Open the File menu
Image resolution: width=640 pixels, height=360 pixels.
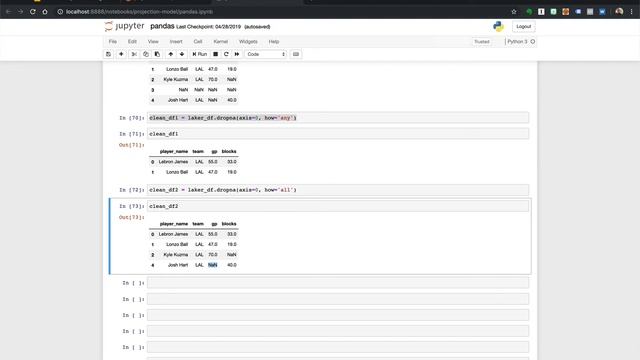pos(113,42)
